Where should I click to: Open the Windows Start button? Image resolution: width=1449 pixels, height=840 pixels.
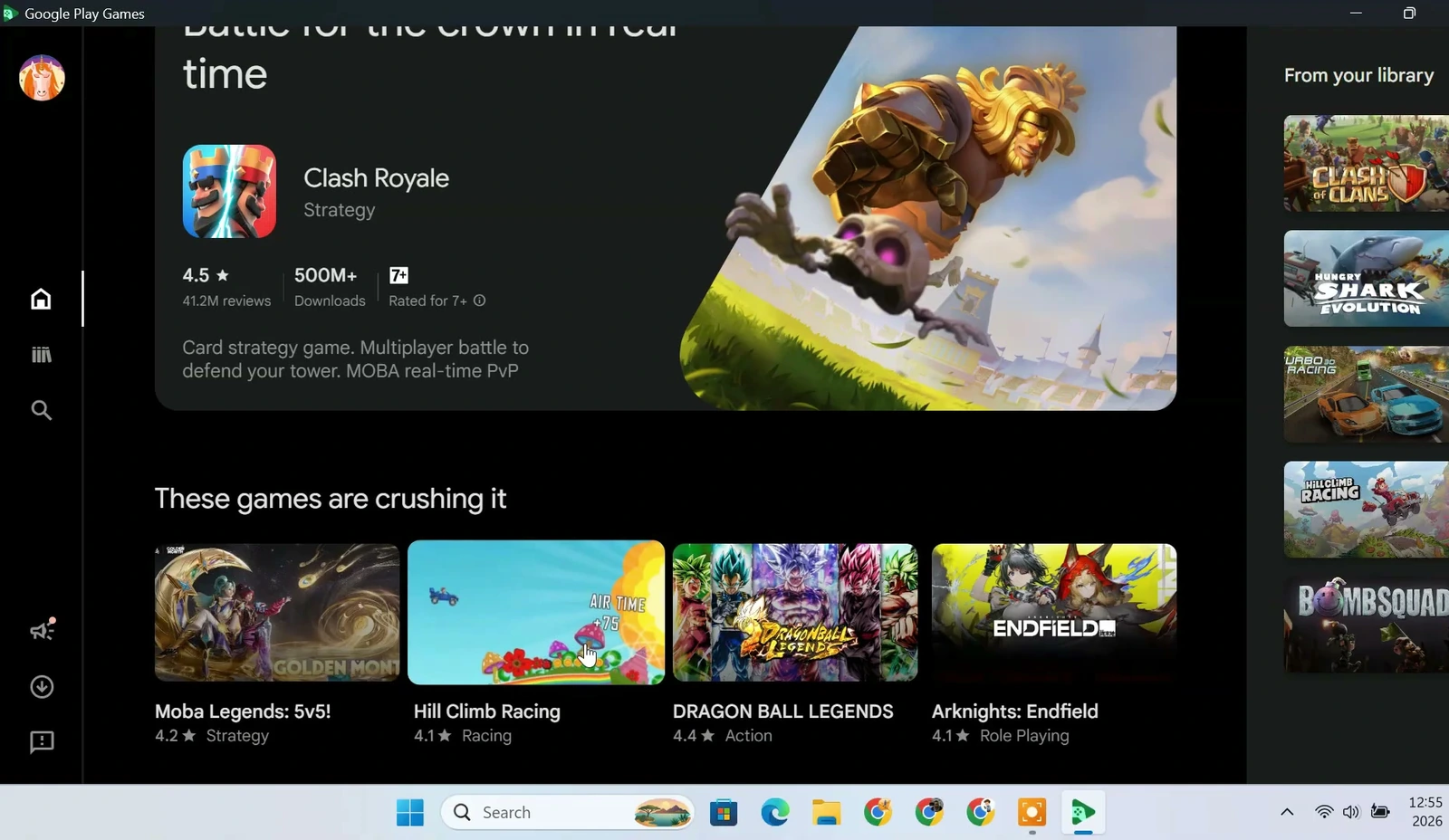410,813
